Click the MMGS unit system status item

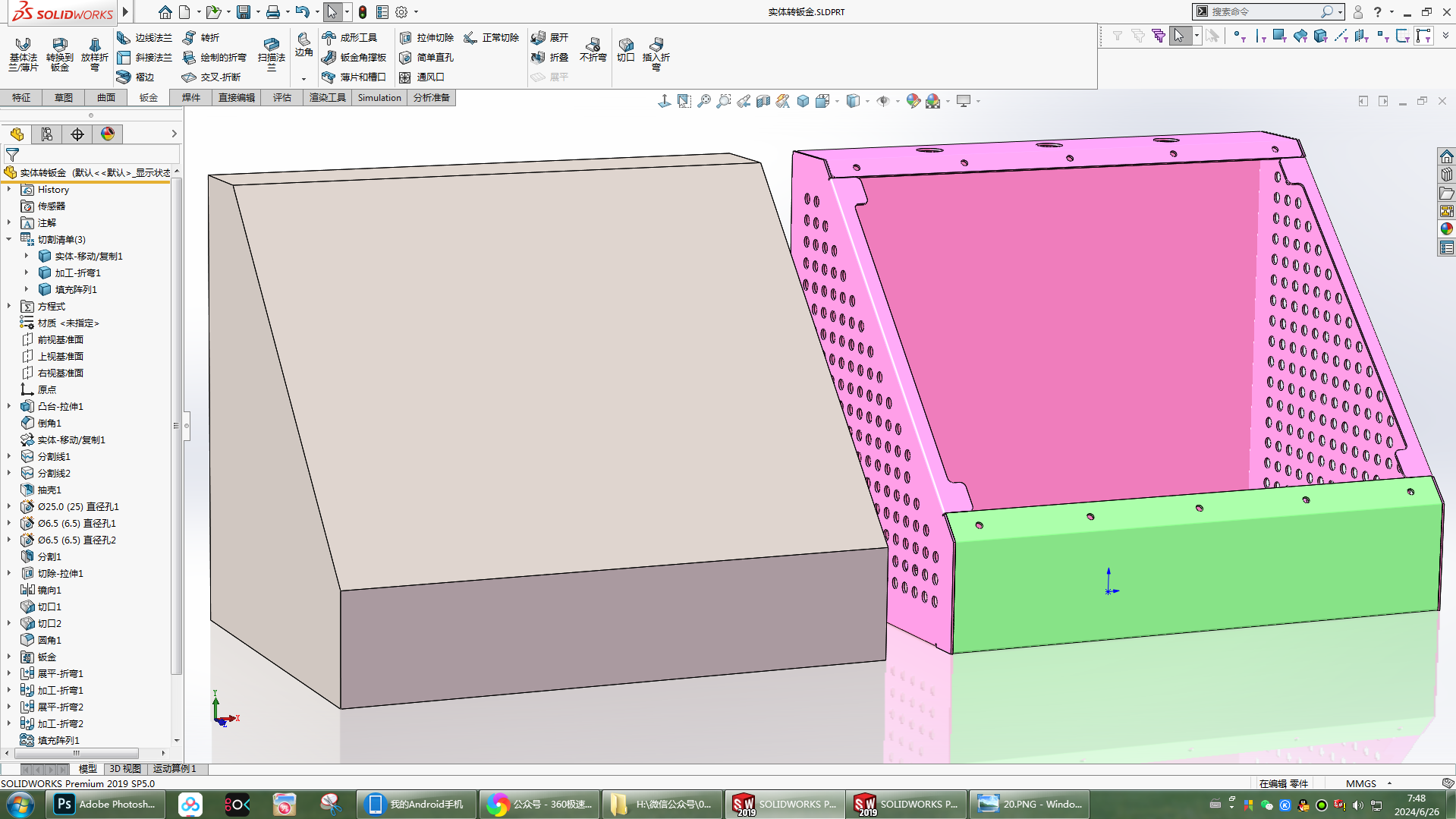[1361, 783]
